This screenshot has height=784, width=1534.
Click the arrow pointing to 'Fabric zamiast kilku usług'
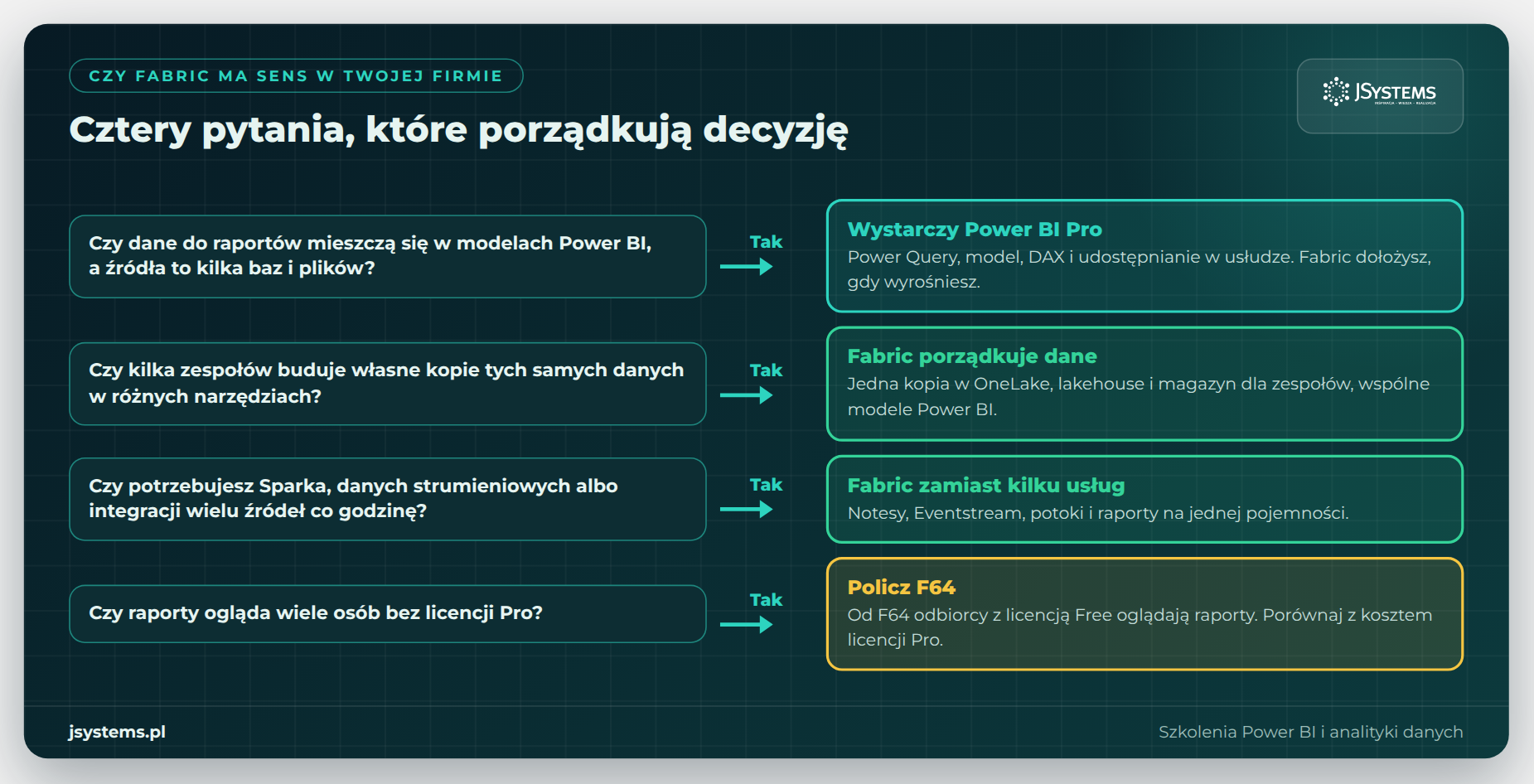(x=746, y=509)
